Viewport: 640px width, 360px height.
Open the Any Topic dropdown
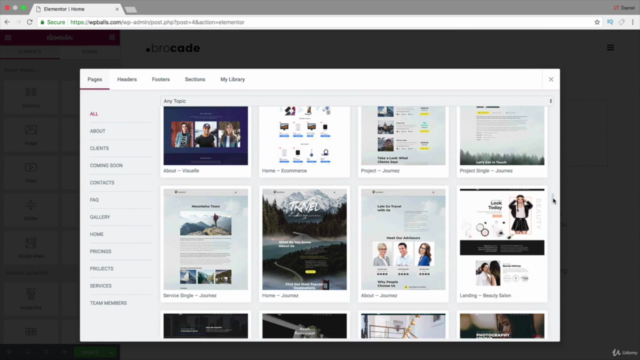(357, 101)
